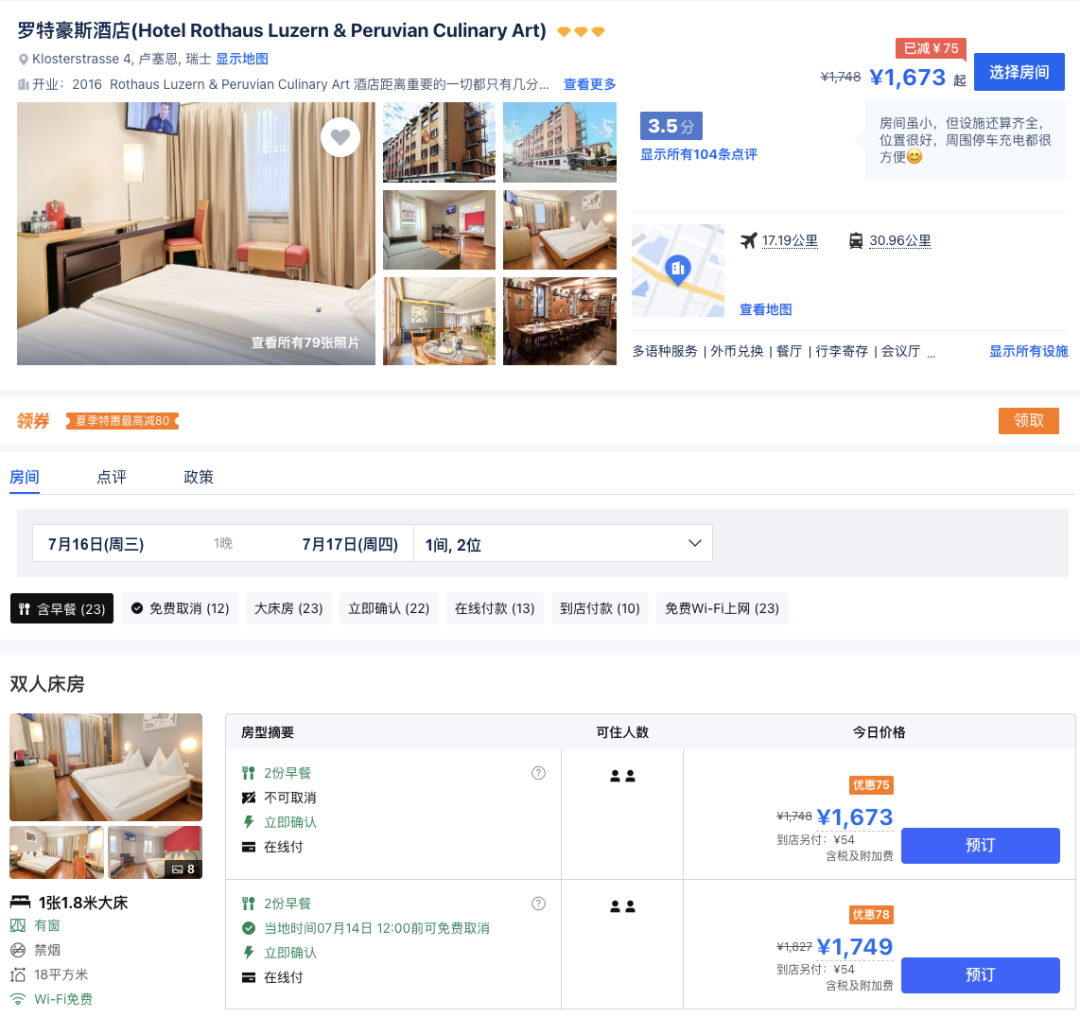Switch to the 点评 tab
Viewport: 1080px width, 1018px height.
(112, 477)
